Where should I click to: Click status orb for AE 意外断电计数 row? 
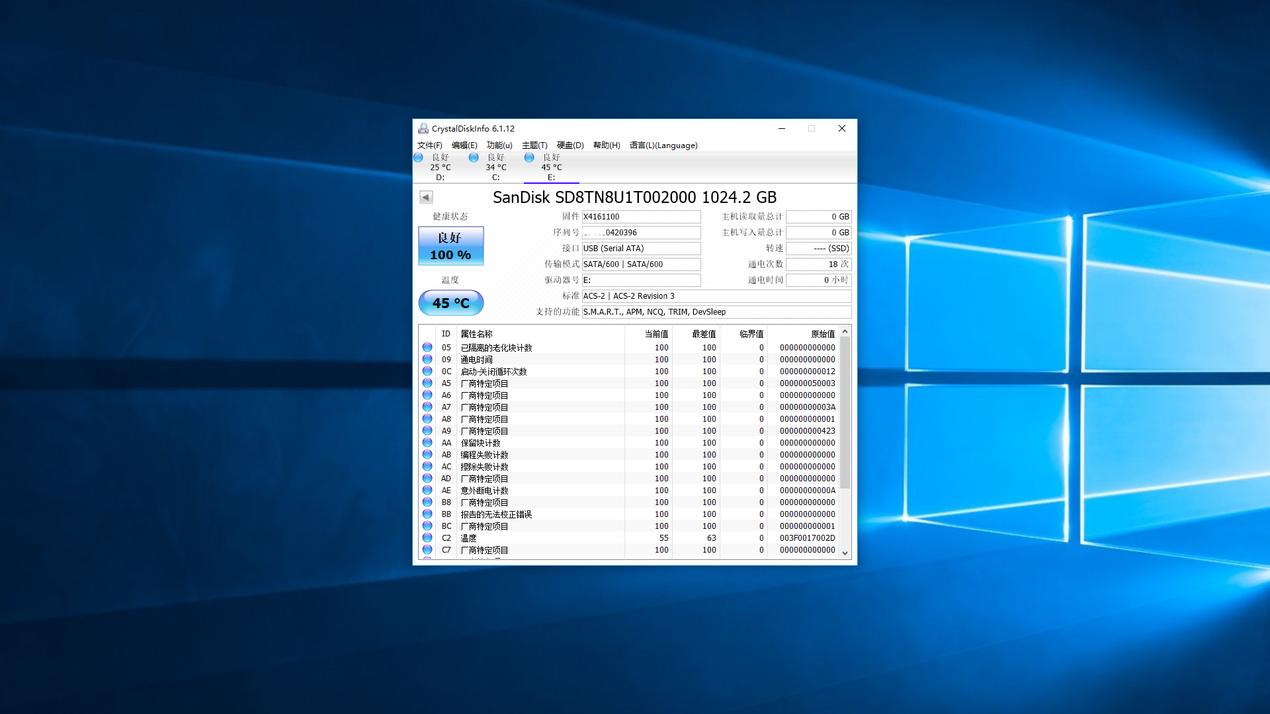click(x=428, y=491)
